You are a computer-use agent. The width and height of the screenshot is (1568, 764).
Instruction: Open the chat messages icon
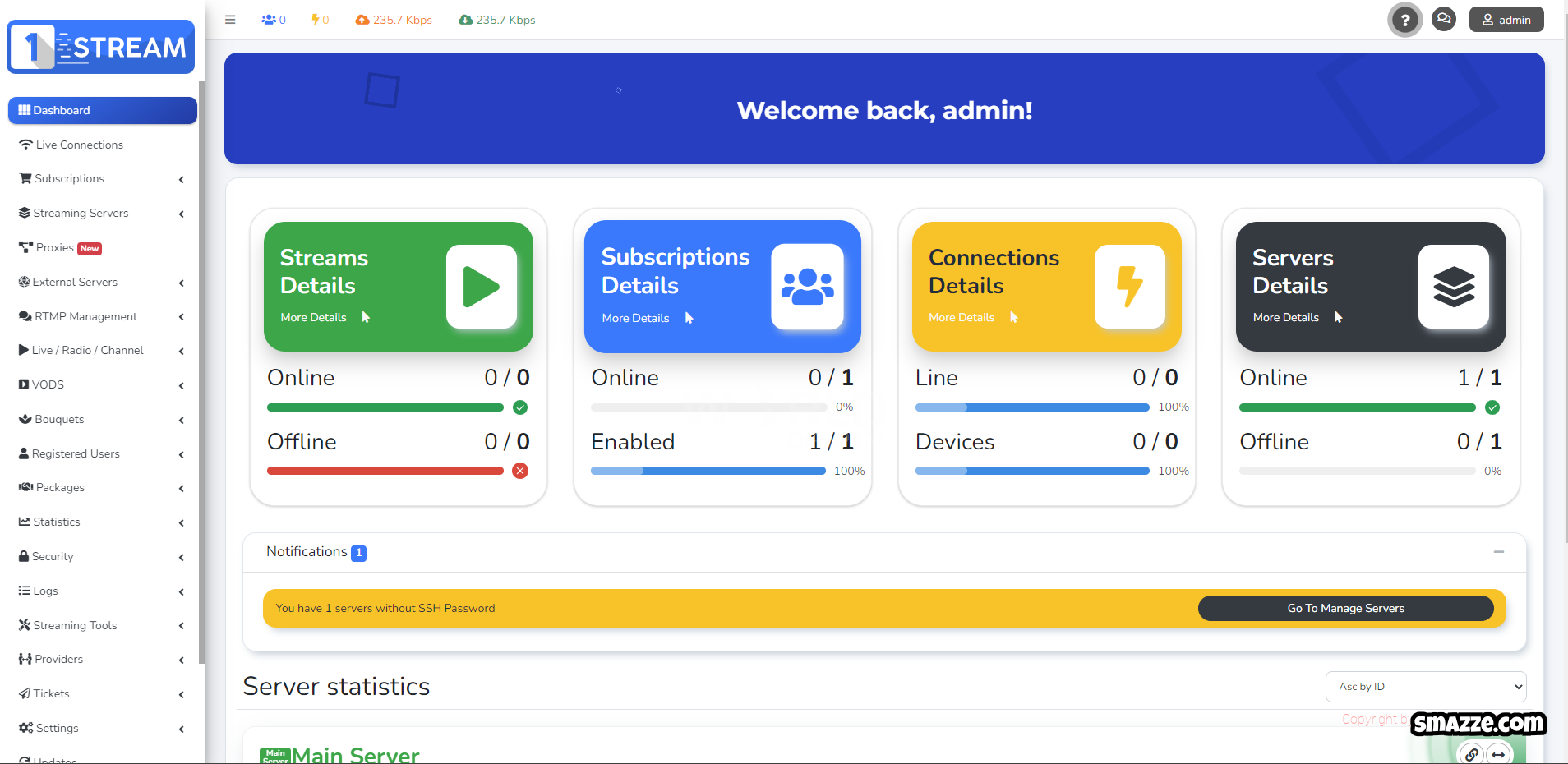coord(1443,19)
